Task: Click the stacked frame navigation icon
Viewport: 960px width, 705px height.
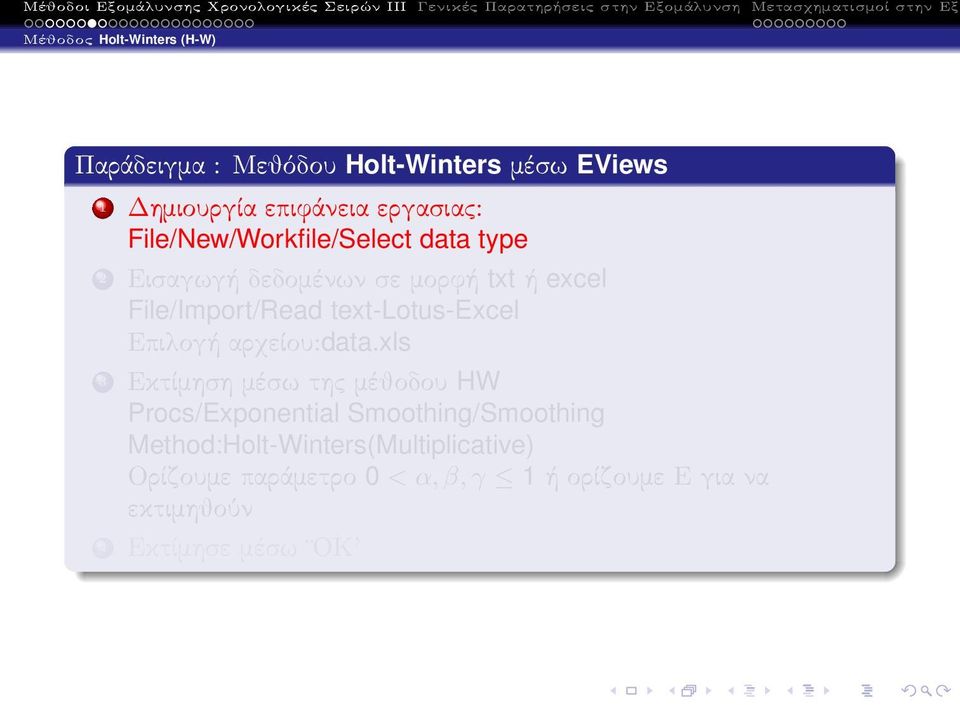Action: 689,691
